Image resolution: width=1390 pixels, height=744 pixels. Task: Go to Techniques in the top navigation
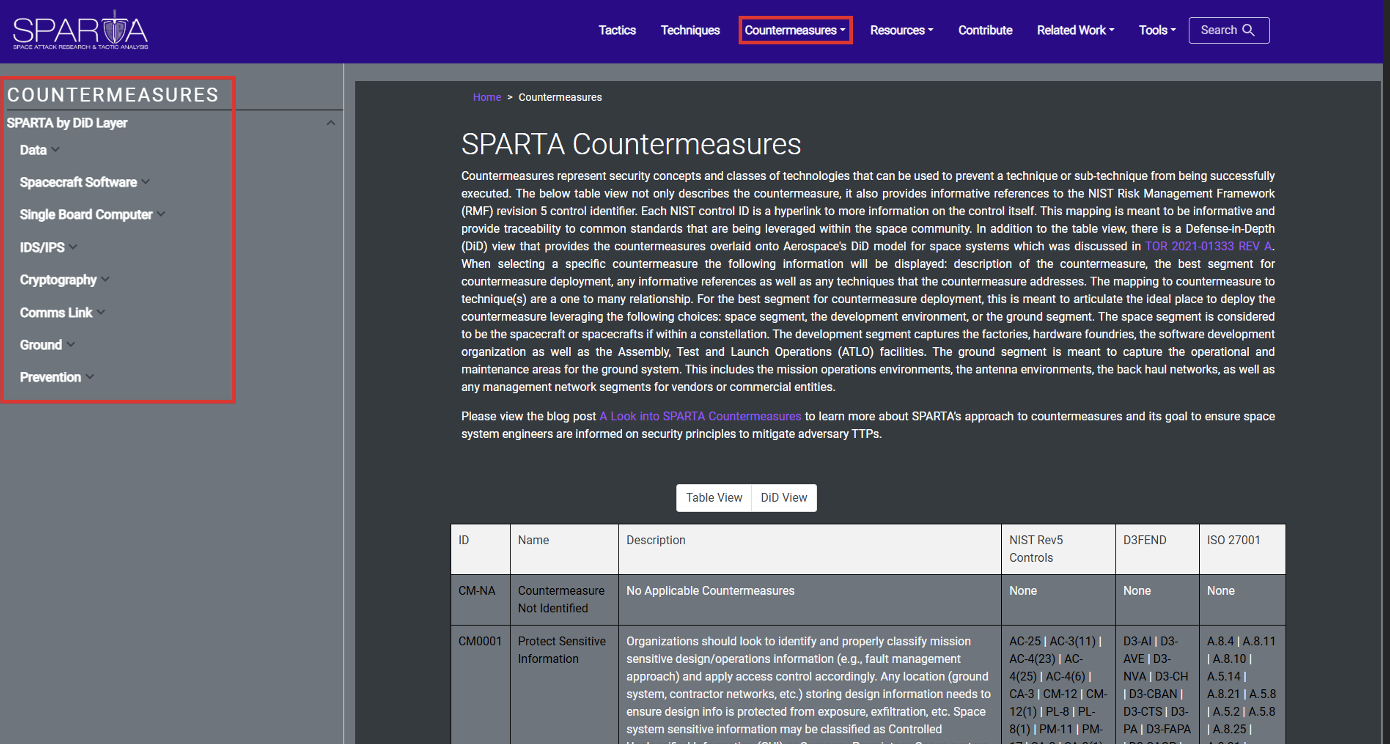[690, 30]
